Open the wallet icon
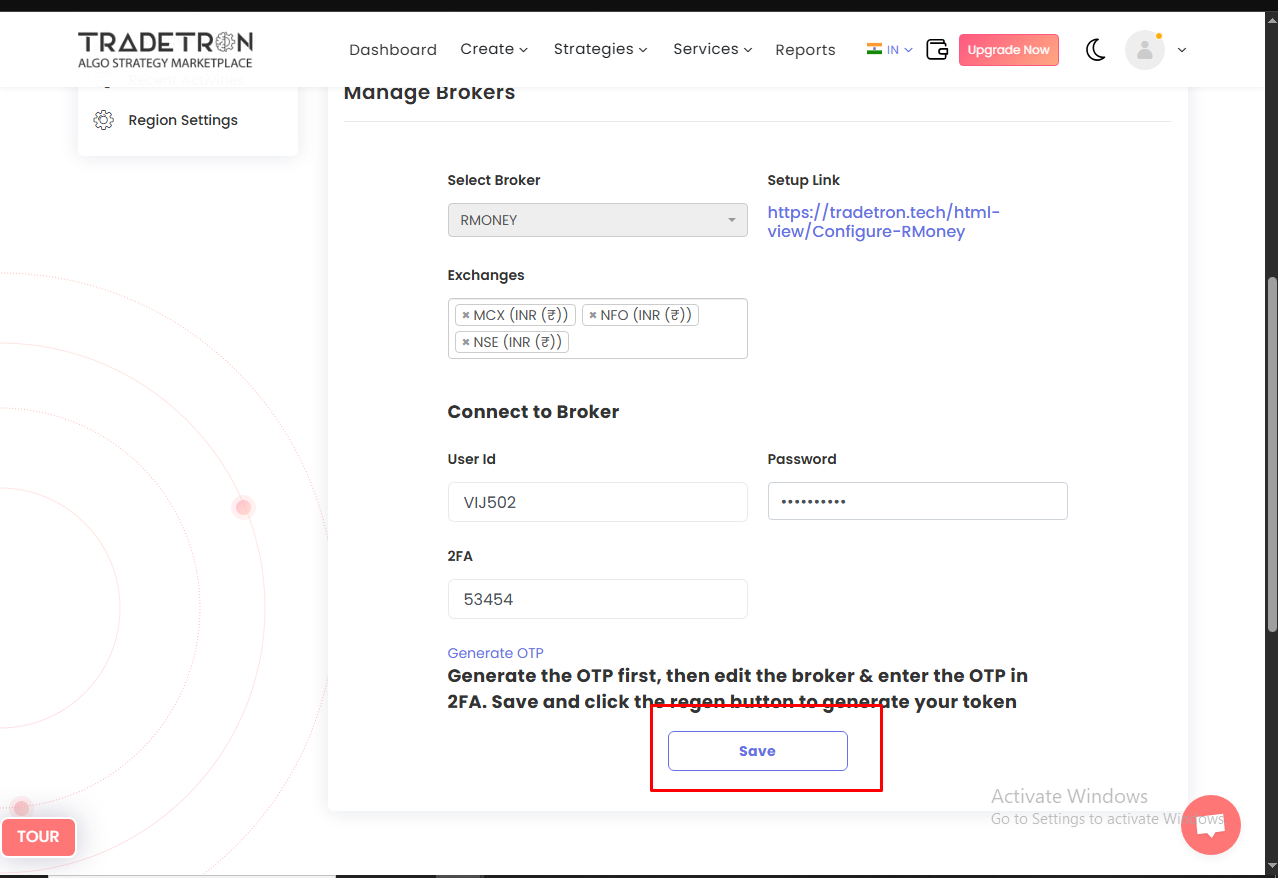 [937, 50]
